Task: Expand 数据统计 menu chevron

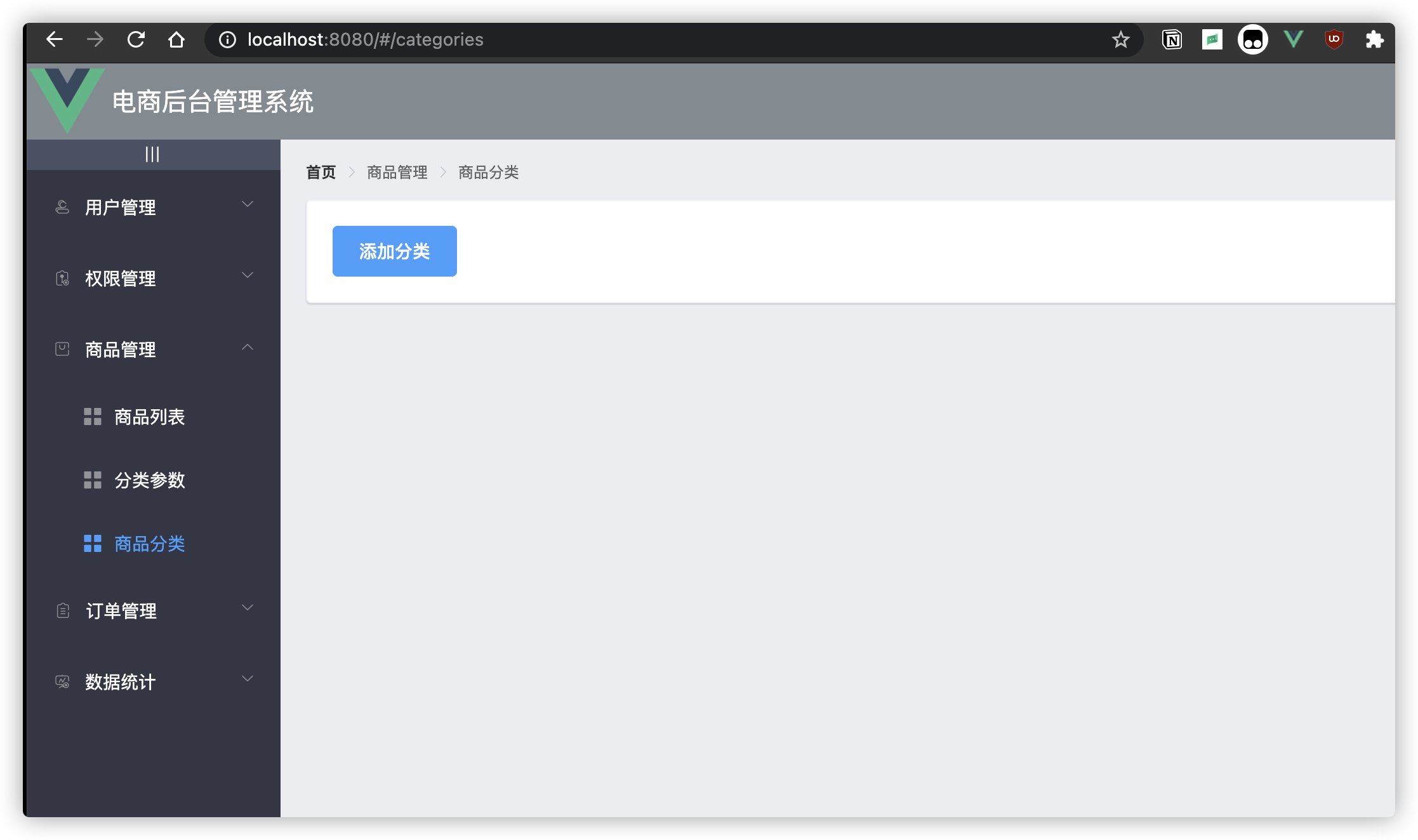Action: [x=248, y=679]
